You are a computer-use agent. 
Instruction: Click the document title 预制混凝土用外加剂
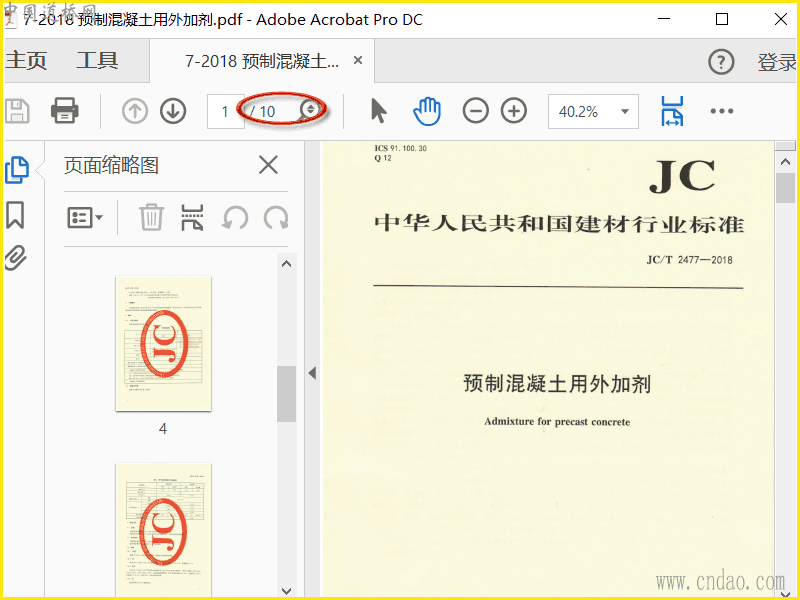pyautogui.click(x=557, y=384)
